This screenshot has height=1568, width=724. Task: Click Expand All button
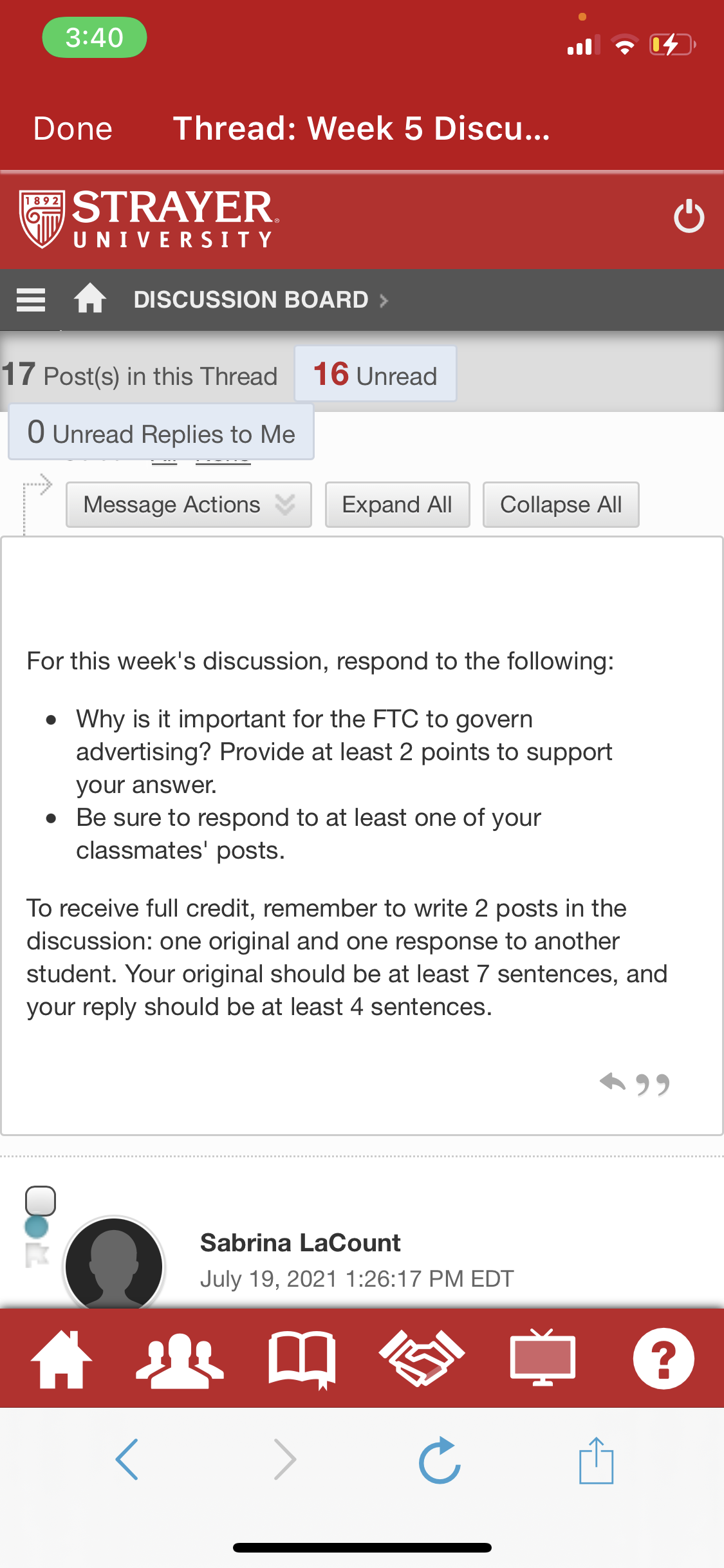397,505
